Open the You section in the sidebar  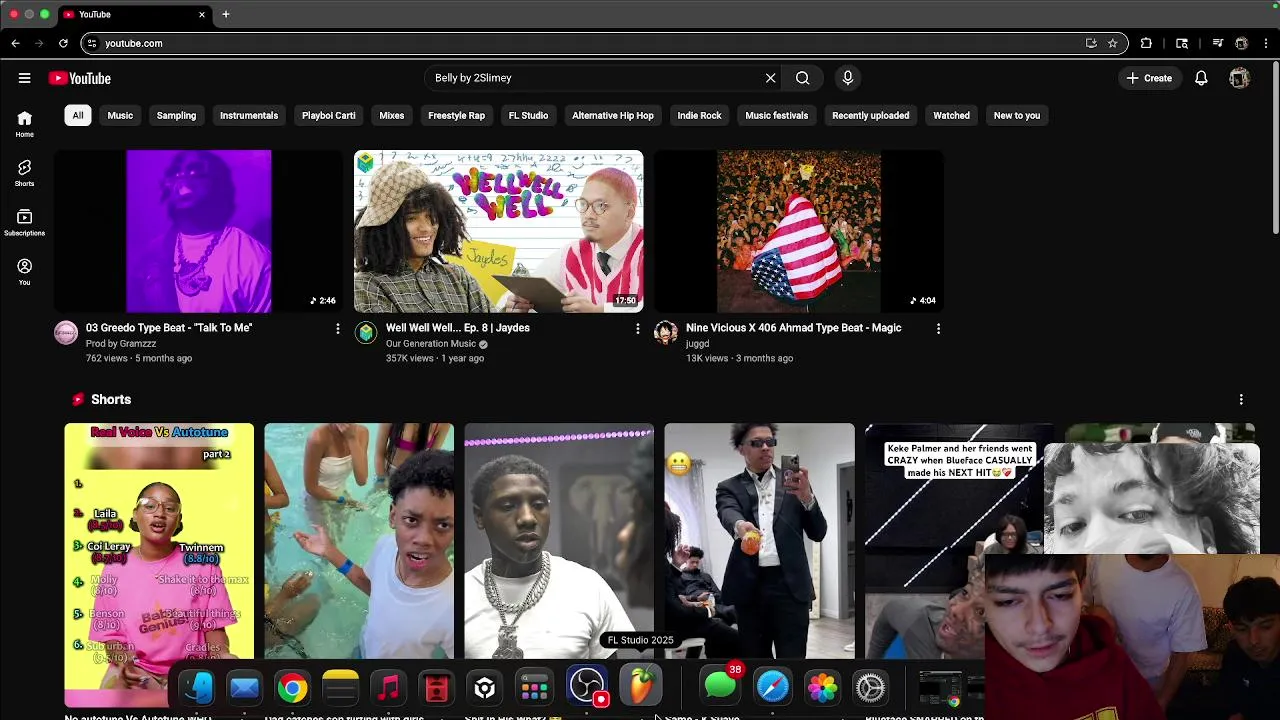[24, 271]
